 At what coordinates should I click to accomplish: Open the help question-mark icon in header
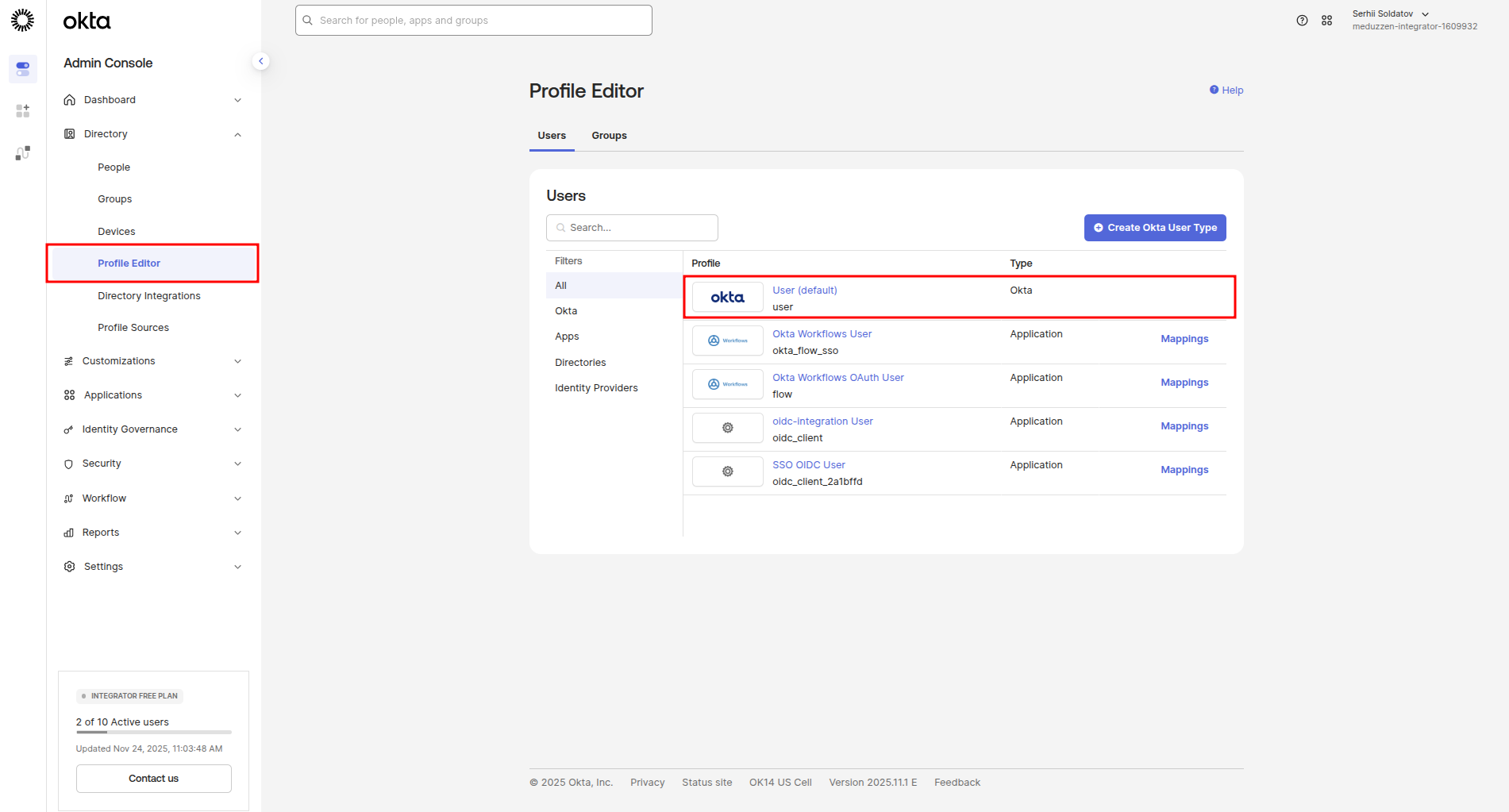point(1302,21)
